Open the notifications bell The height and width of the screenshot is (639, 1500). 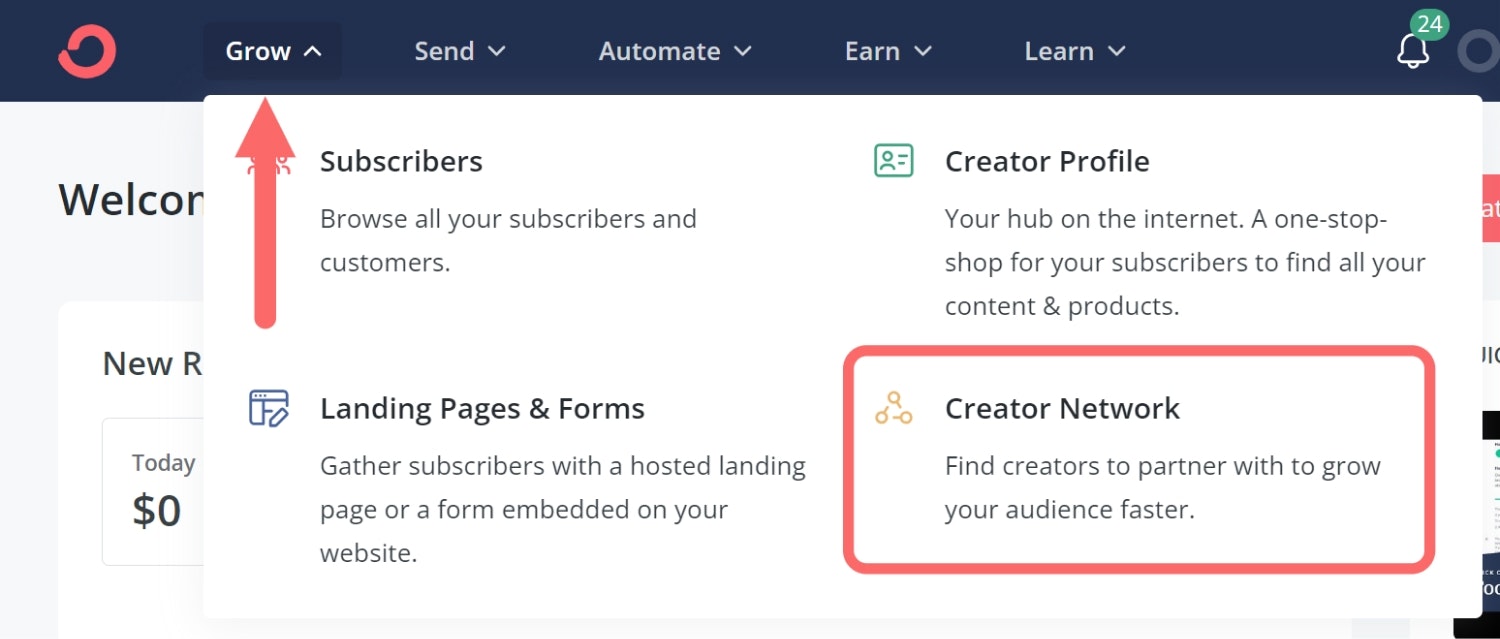[x=1412, y=52]
